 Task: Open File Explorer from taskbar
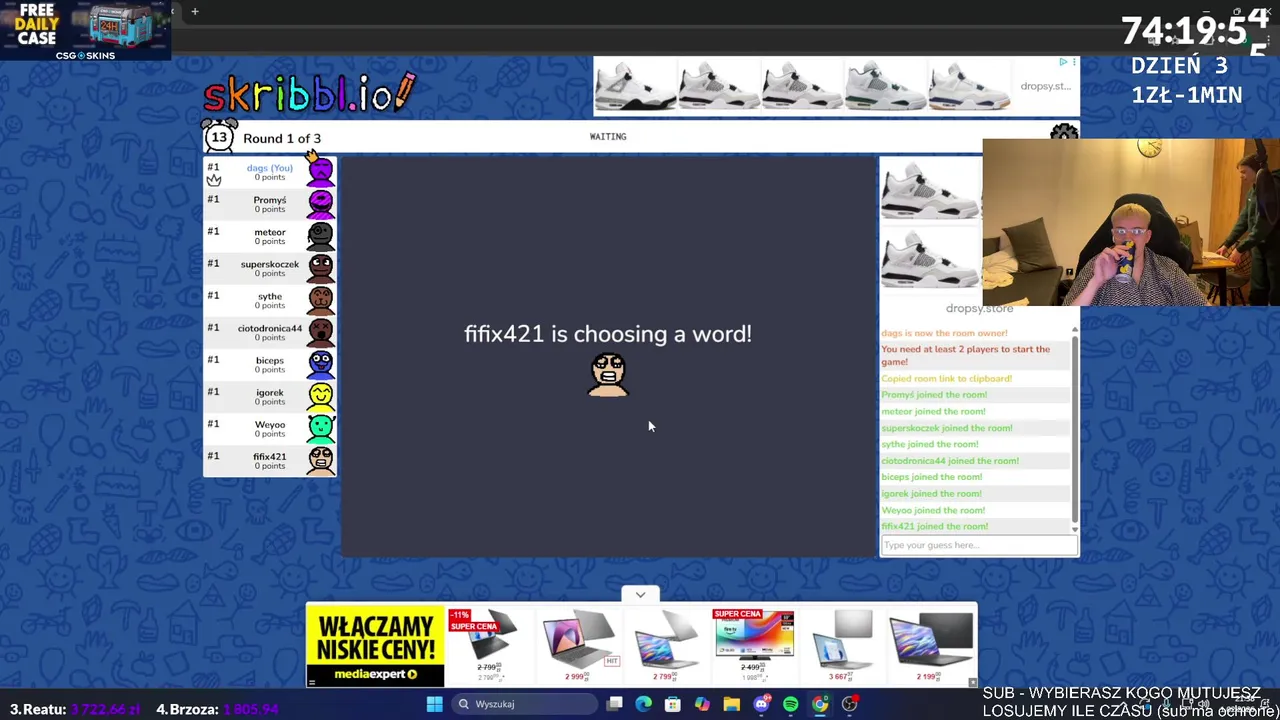pyautogui.click(x=732, y=704)
